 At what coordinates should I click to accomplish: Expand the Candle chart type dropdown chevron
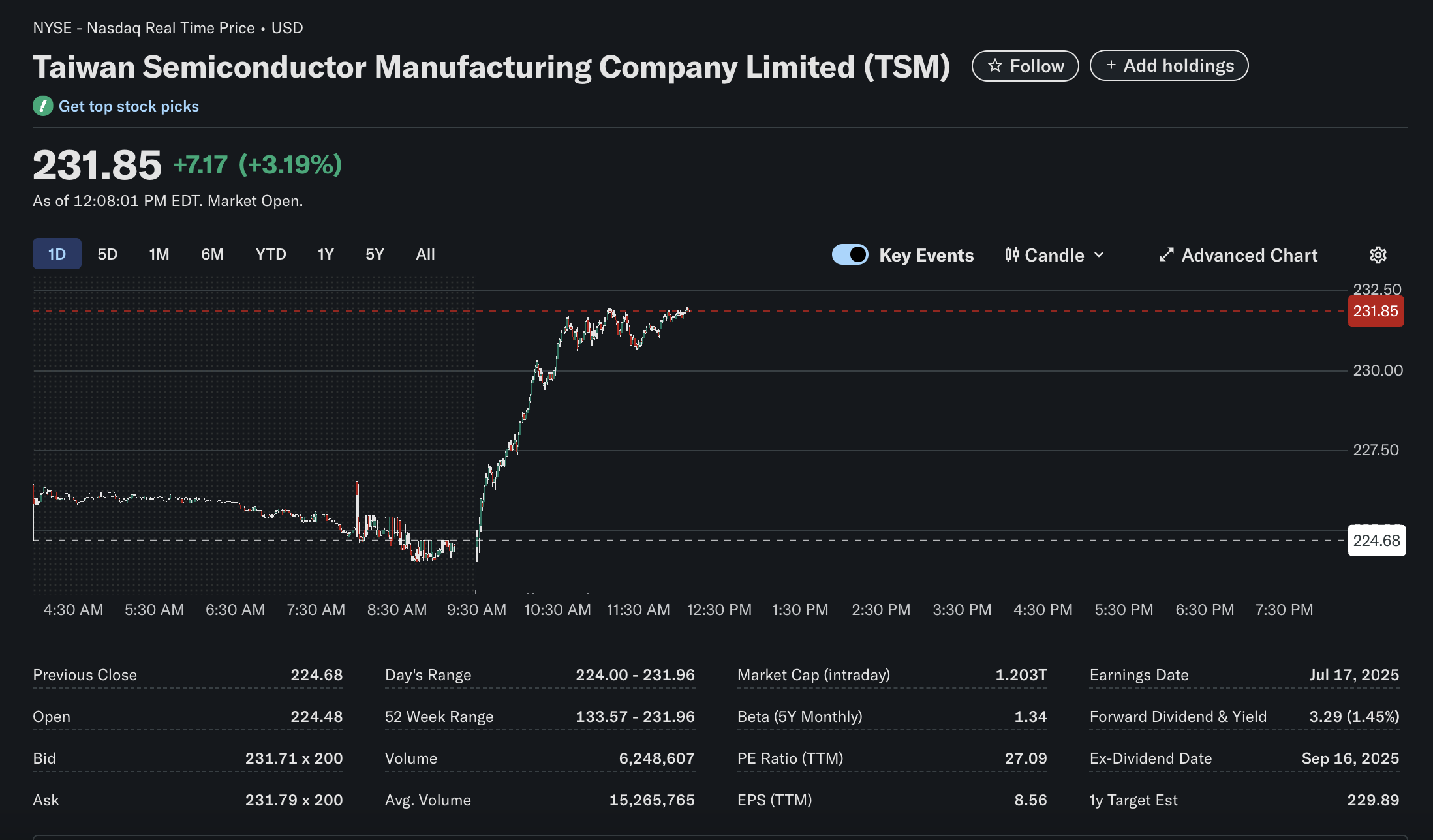click(x=1099, y=255)
